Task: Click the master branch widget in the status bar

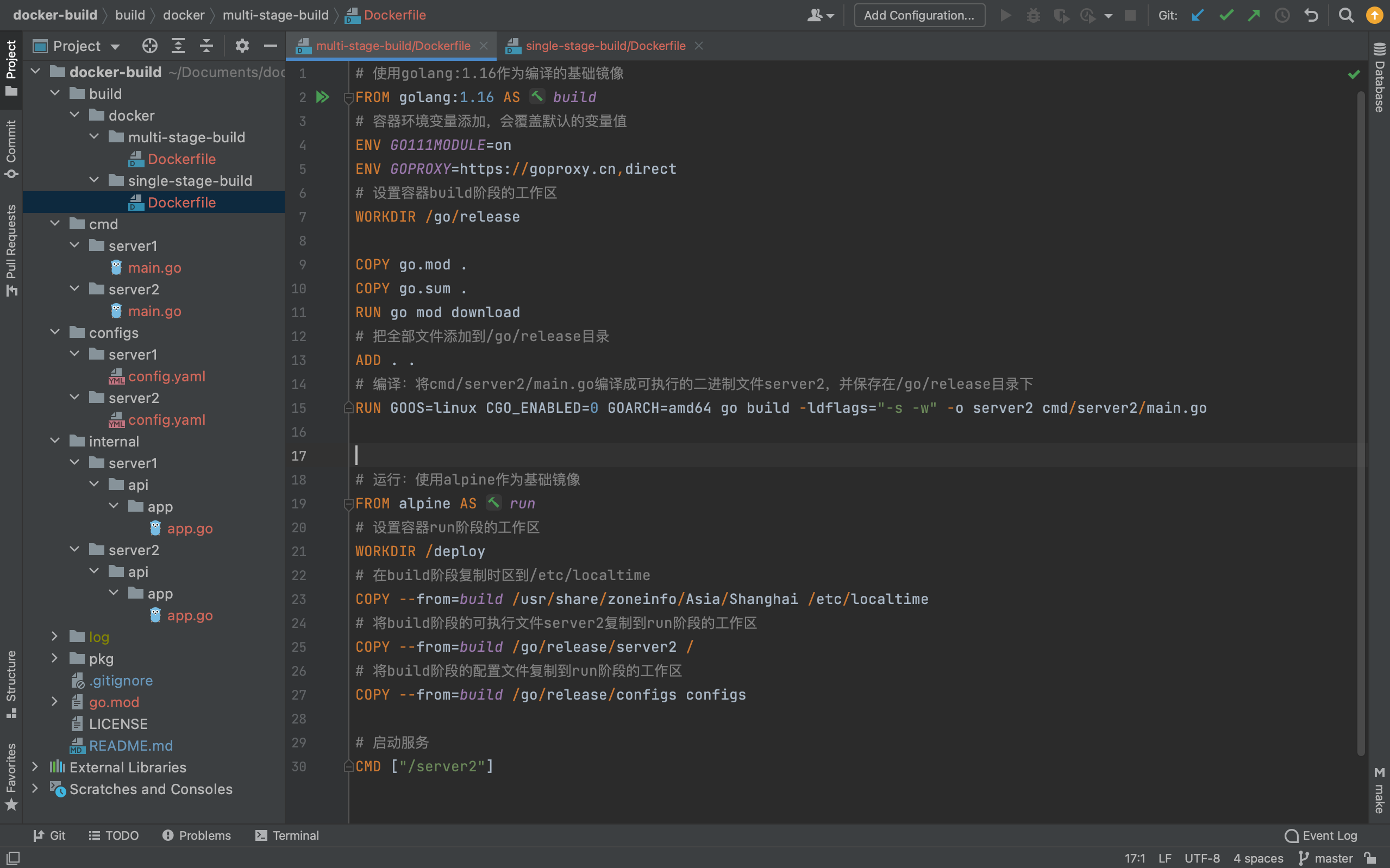Action: pos(1325,858)
